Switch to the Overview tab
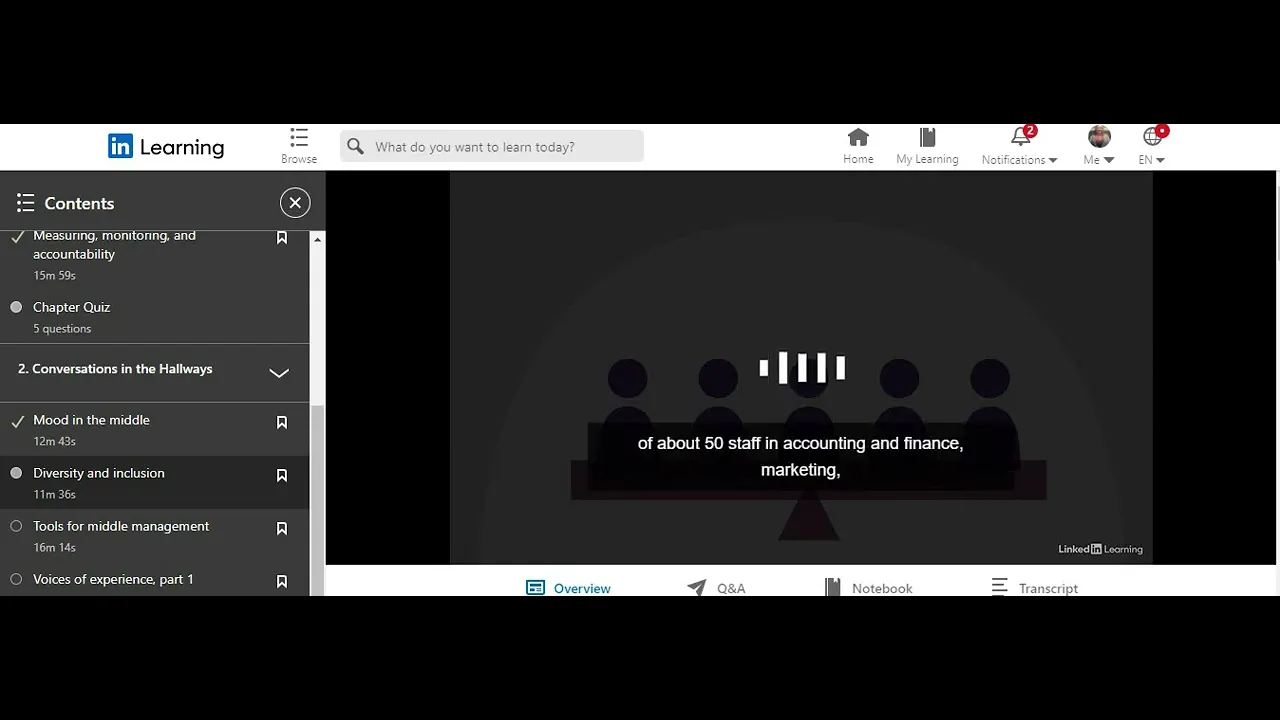The image size is (1280, 720). 568,588
